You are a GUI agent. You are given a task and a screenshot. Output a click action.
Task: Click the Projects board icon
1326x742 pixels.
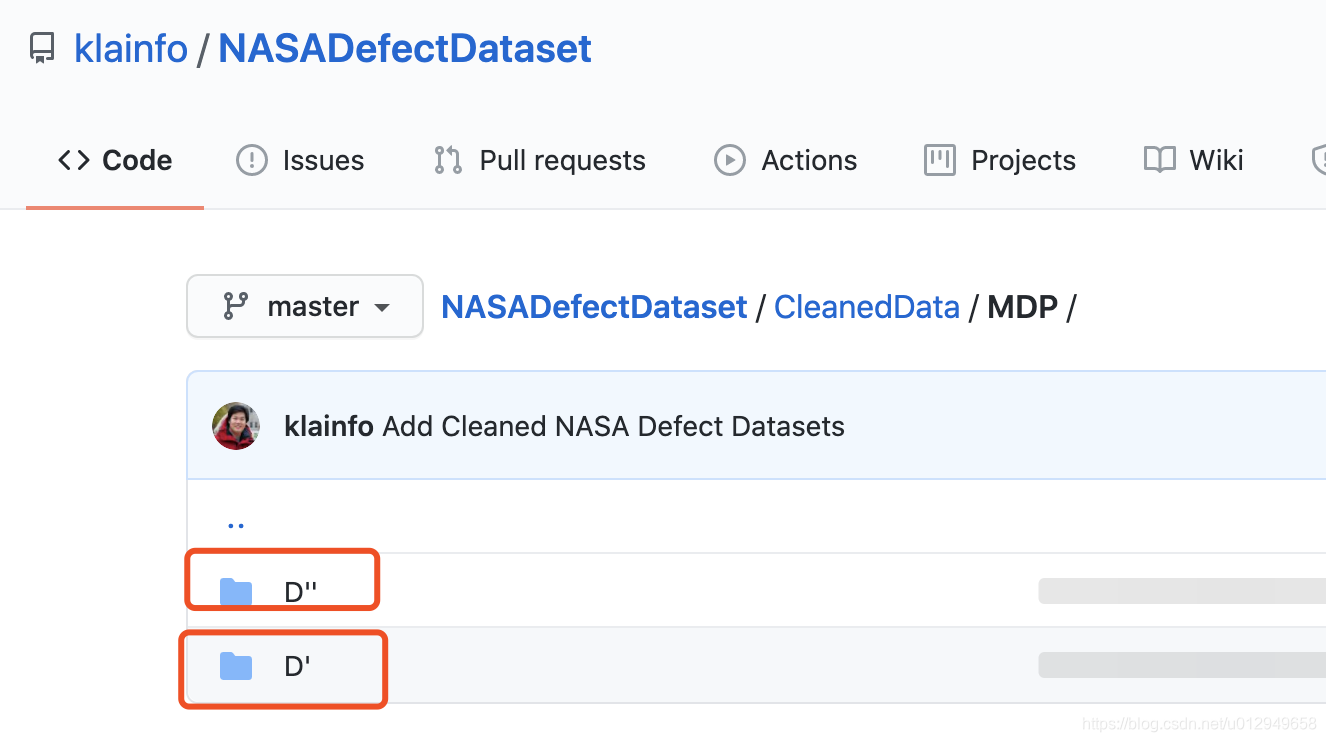coord(940,160)
